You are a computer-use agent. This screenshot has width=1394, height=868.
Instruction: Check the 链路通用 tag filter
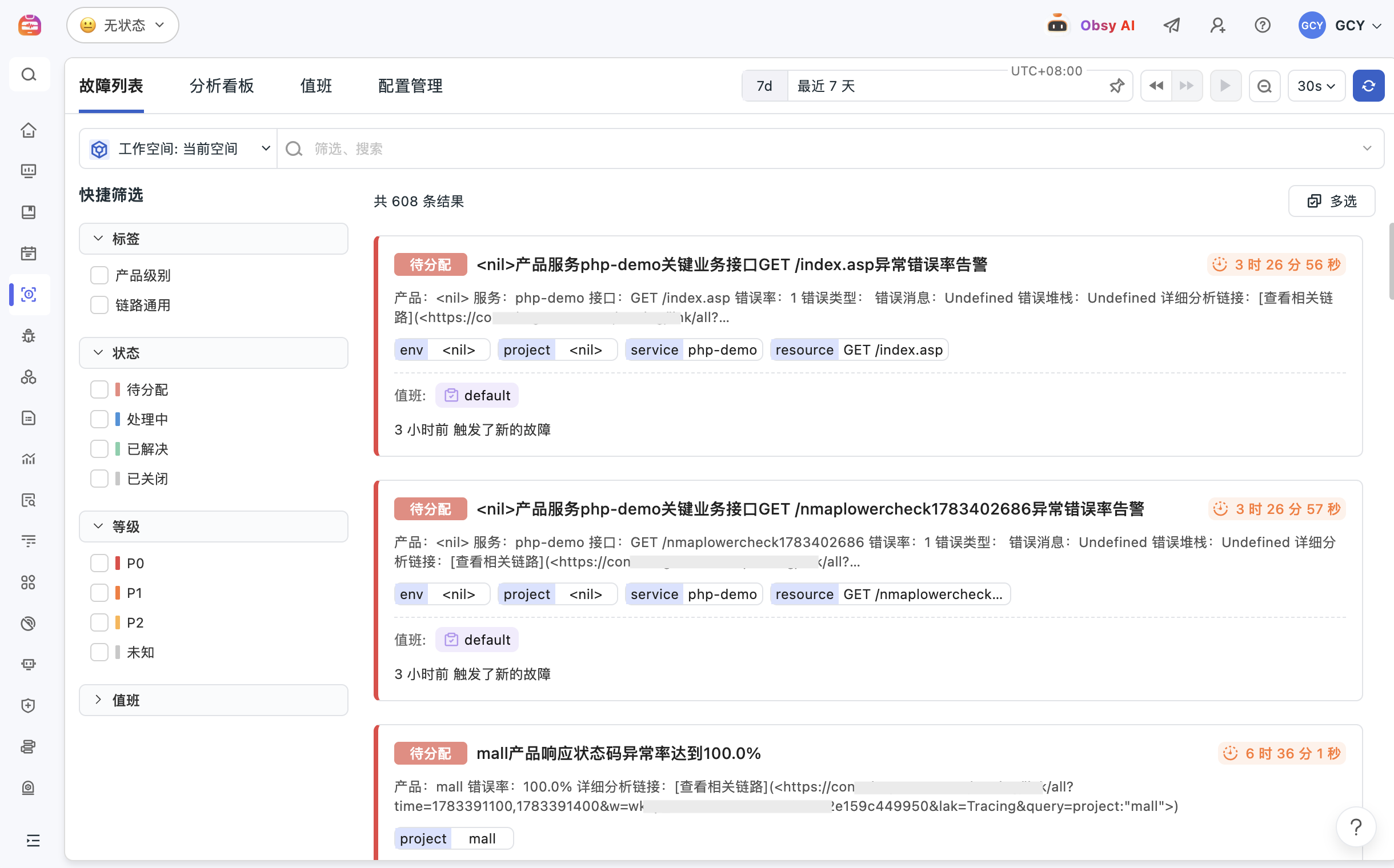[x=99, y=305]
